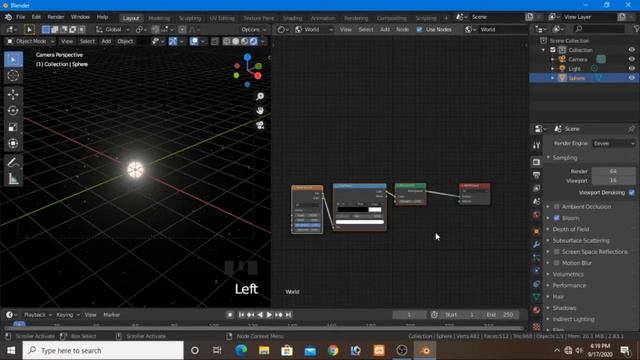Open the Render menu
Image resolution: width=640 pixels, height=360 pixels.
[56, 17]
